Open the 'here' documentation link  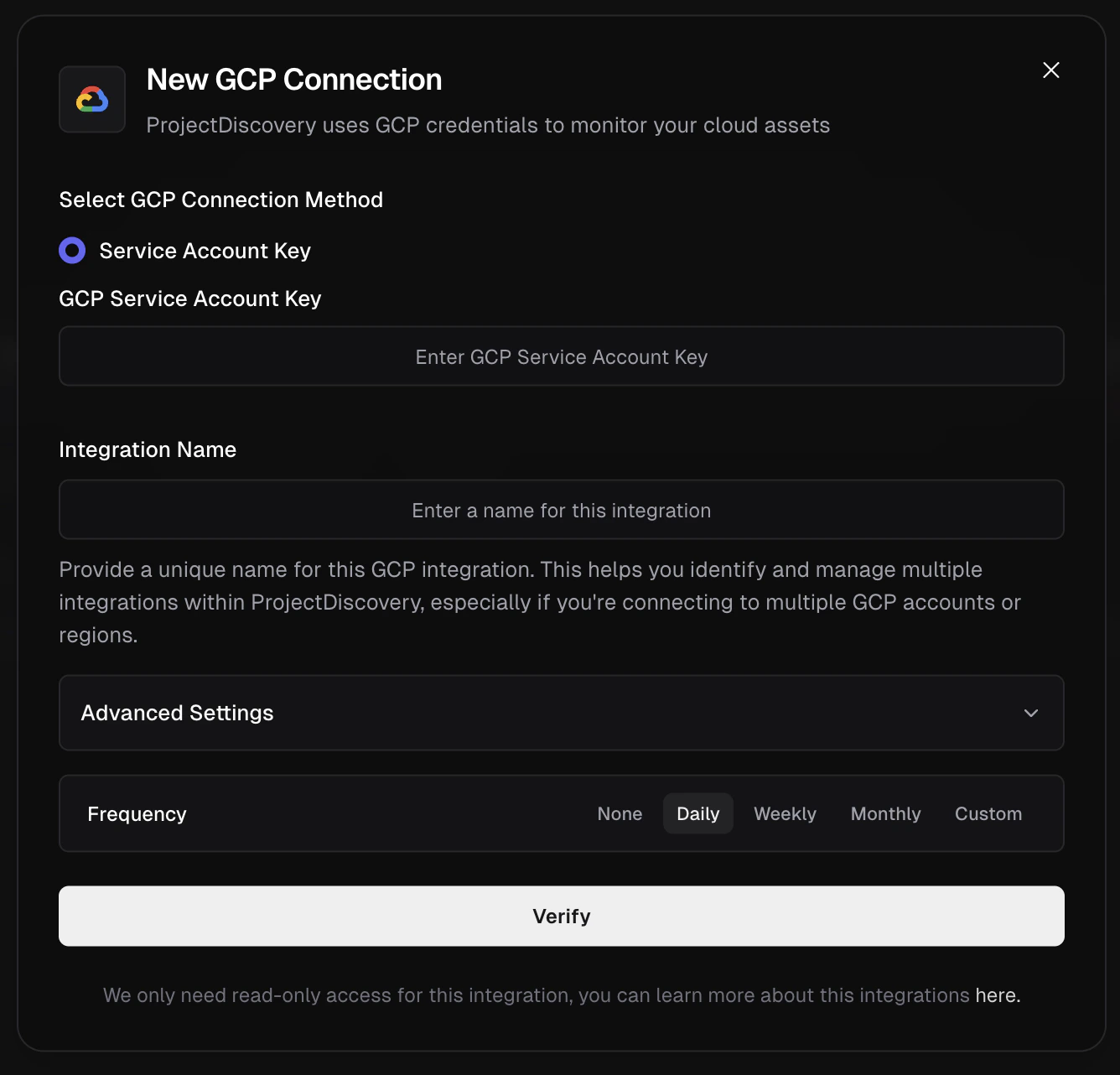point(996,995)
